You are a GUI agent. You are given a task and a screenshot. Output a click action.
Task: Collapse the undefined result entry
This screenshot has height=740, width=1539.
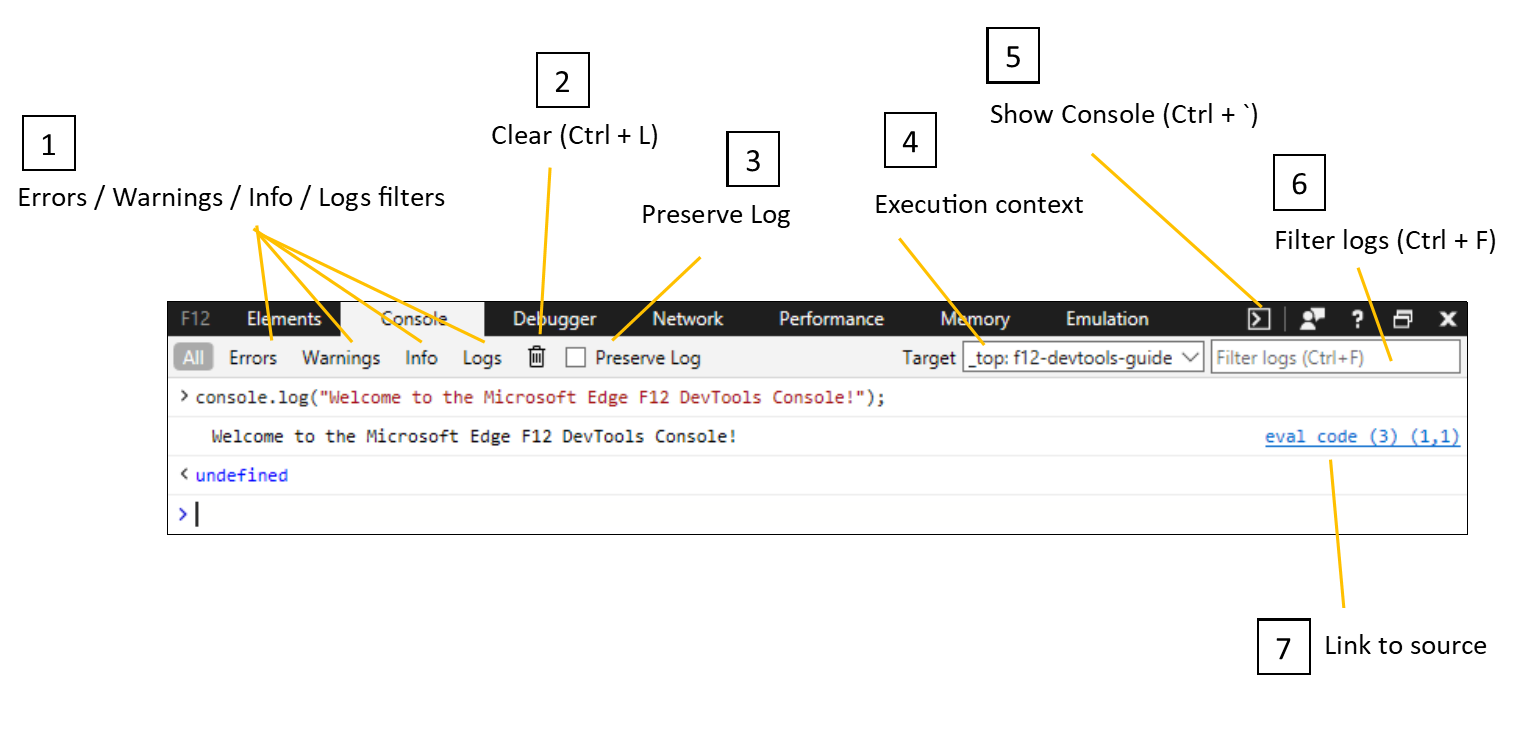(184, 475)
